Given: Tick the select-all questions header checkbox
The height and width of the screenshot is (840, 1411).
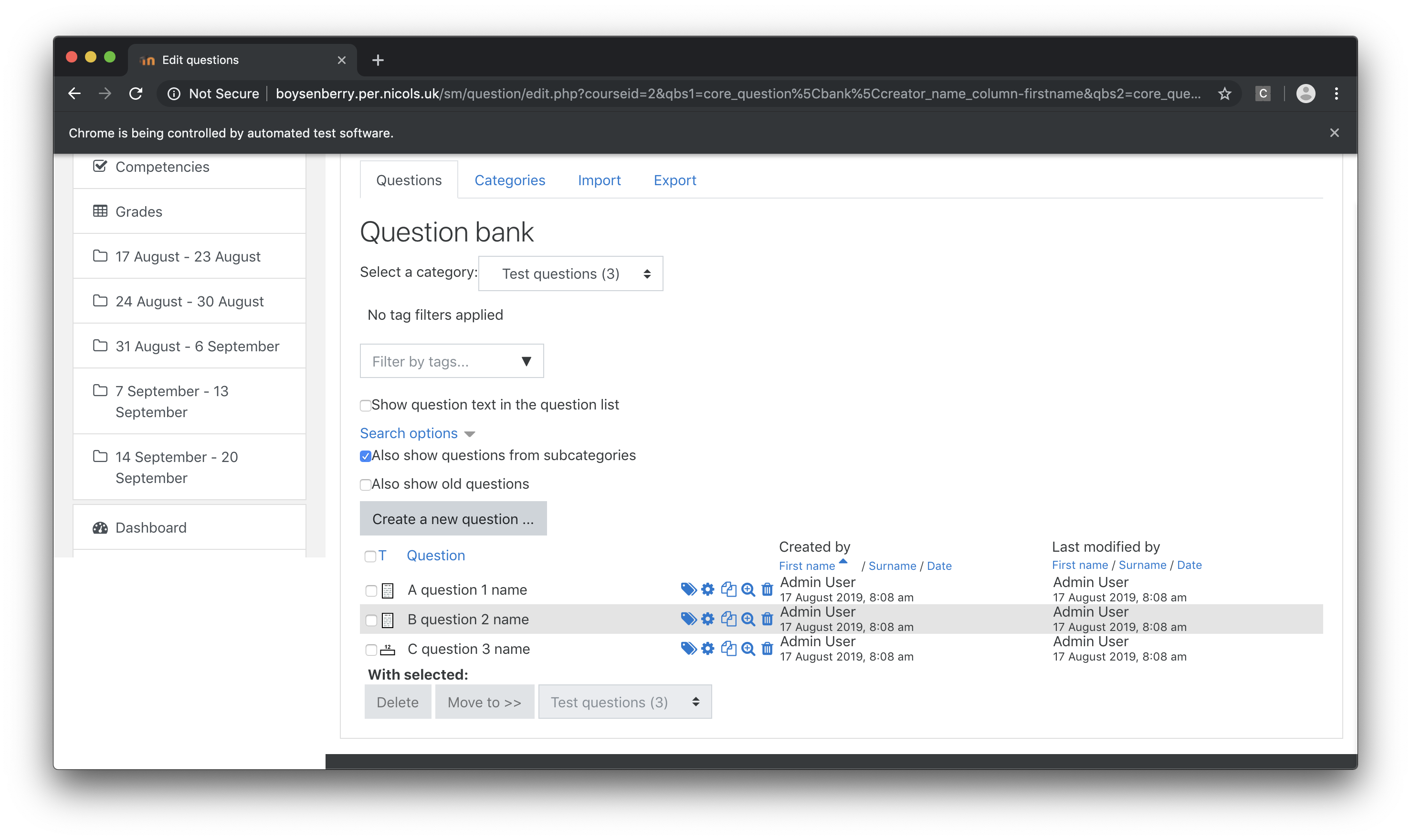Looking at the screenshot, I should click(370, 556).
